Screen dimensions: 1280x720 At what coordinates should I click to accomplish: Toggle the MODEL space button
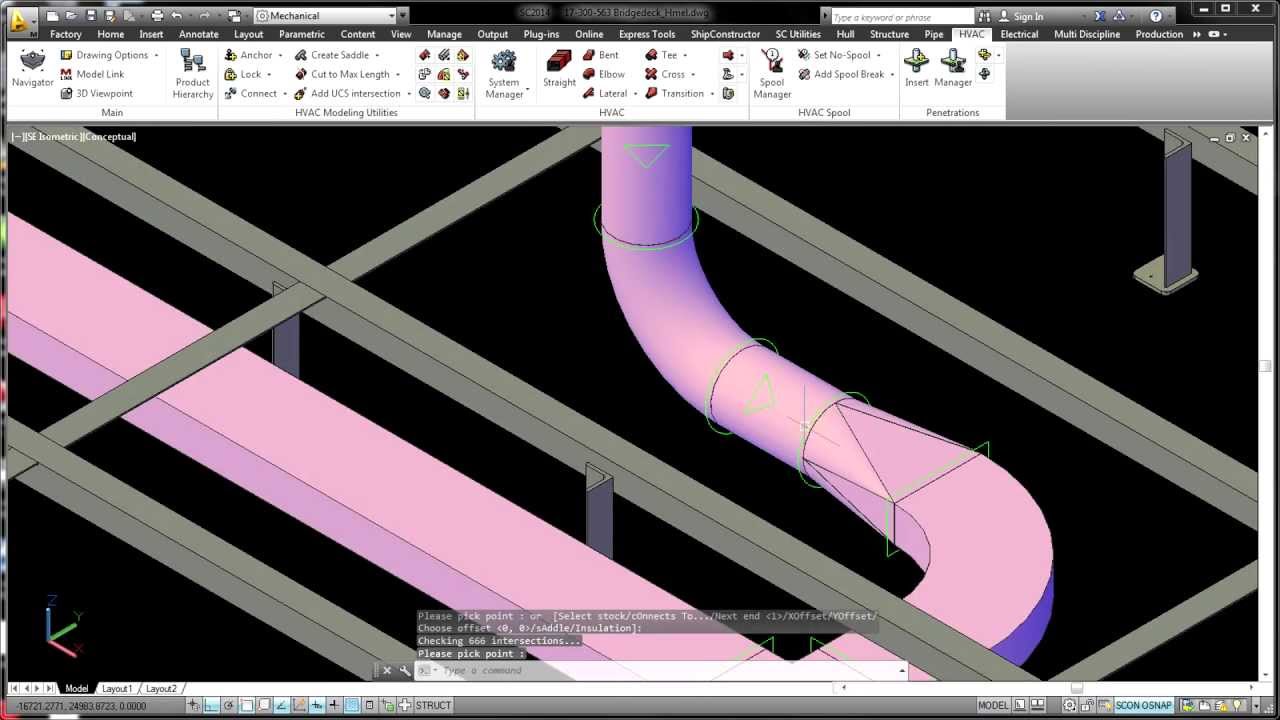coord(993,705)
